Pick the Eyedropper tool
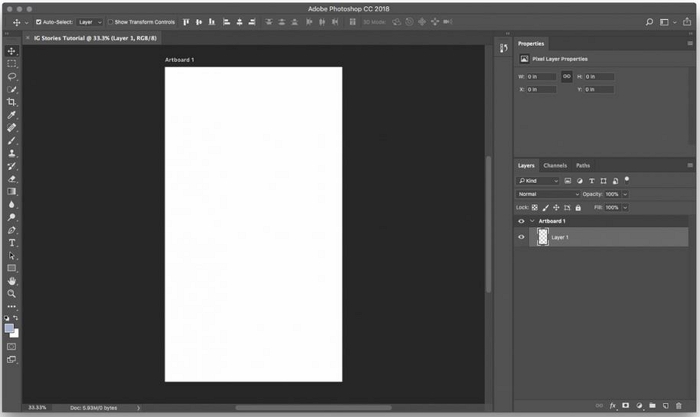 click(12, 115)
